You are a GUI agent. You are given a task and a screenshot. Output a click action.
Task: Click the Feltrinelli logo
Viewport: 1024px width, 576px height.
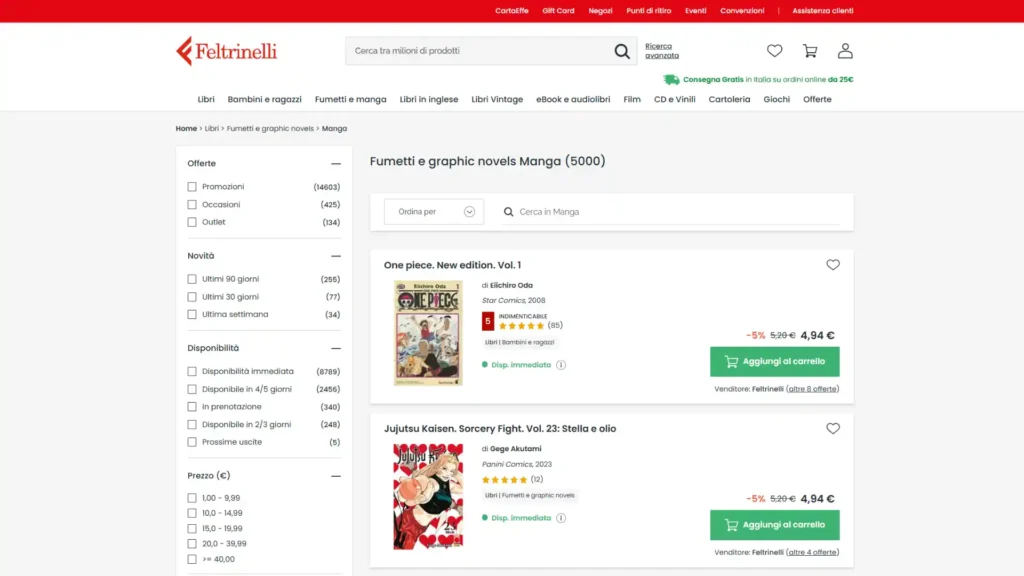pyautogui.click(x=226, y=51)
